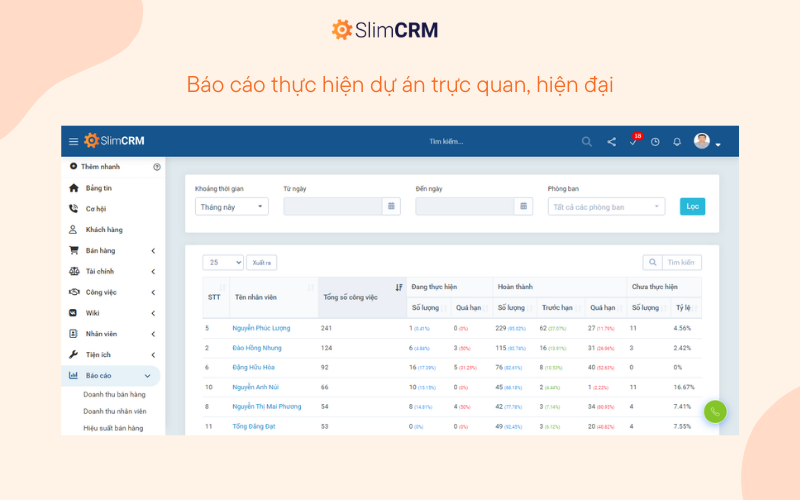Open the Khoảng thời gian Tháng này dropdown
Image resolution: width=800 pixels, height=500 pixels.
(232, 207)
